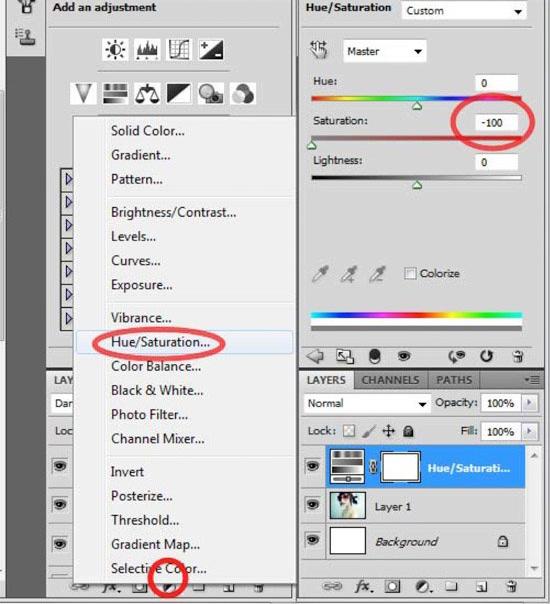The image size is (550, 604).
Task: Hide the Layer 1 layer visibility eye
Action: (x=312, y=504)
